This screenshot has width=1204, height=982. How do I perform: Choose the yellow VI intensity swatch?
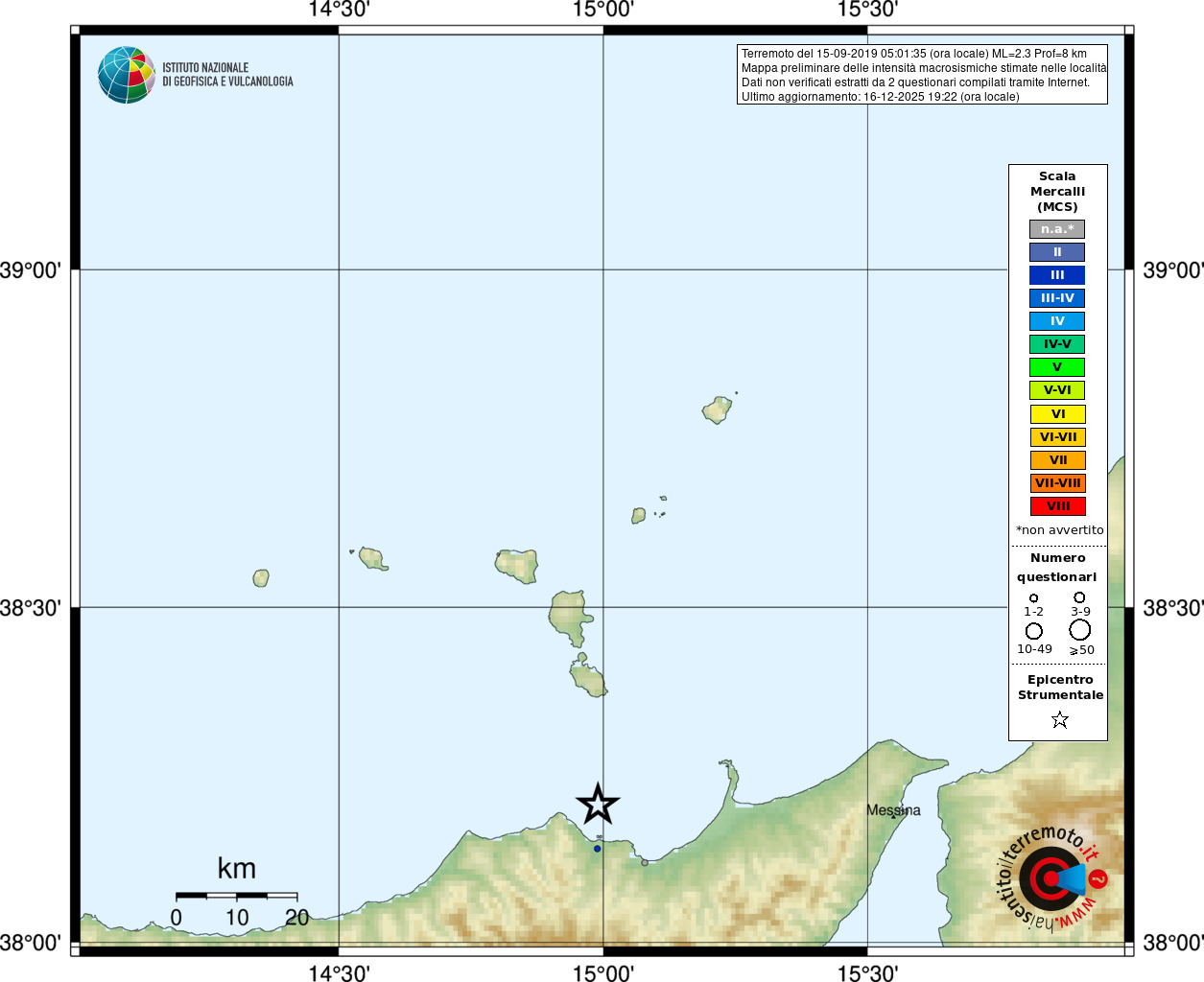click(x=1058, y=414)
